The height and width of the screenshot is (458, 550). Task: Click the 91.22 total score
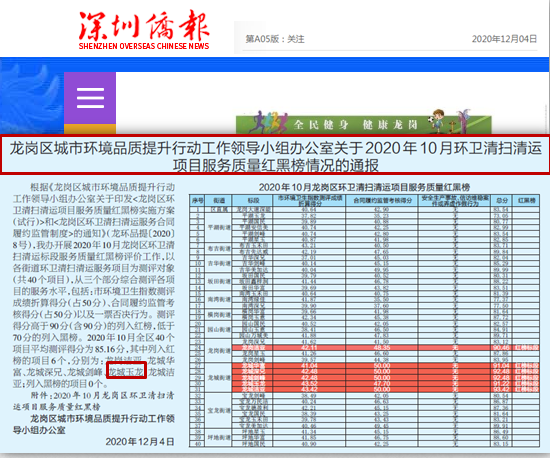coord(501,383)
